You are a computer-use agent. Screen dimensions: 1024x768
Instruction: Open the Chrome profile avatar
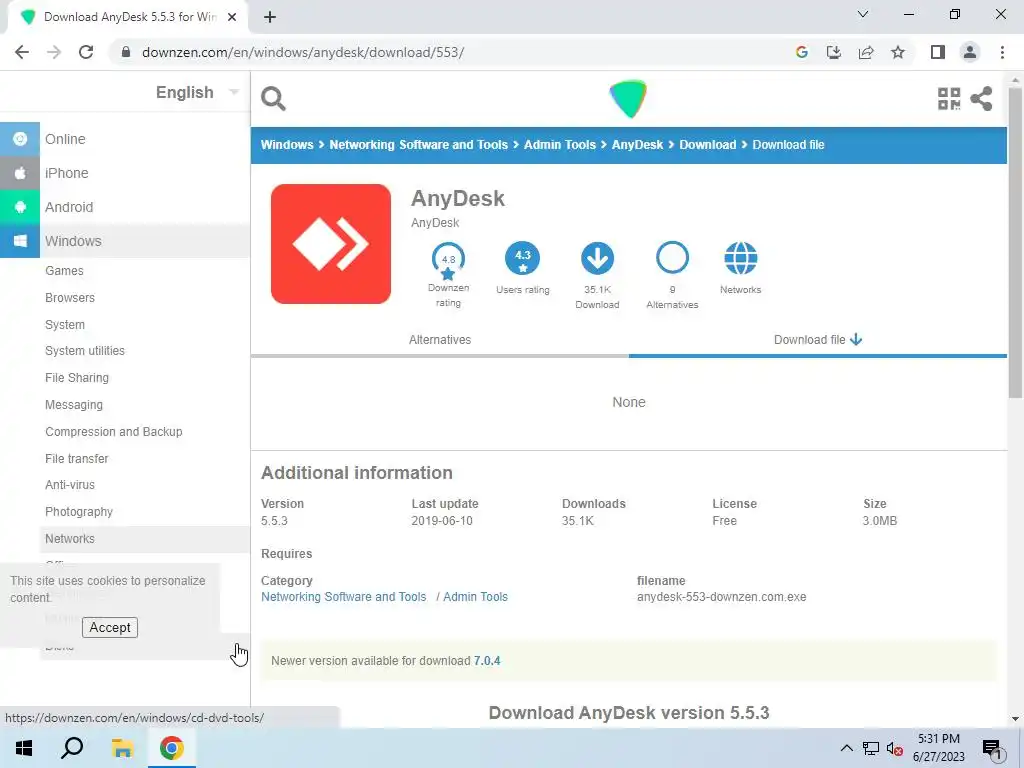970,52
